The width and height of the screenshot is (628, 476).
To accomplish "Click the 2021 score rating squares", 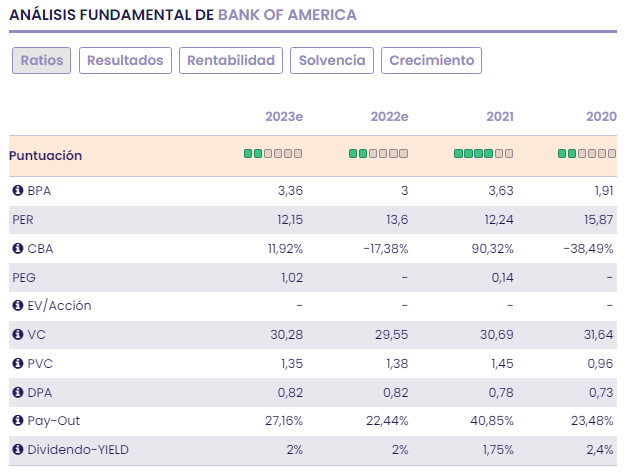I will pos(484,154).
